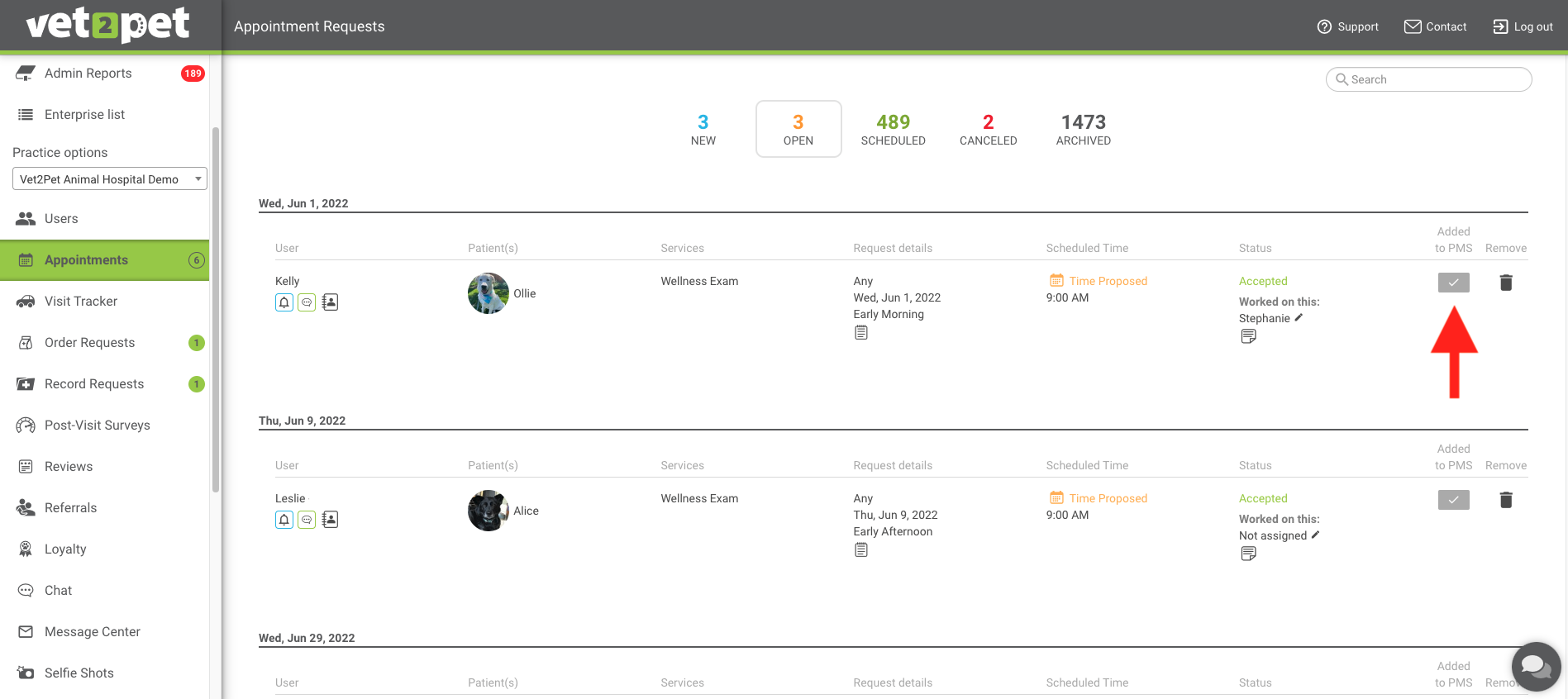
Task: Open chat bubble icon for Kelly
Action: (307, 302)
